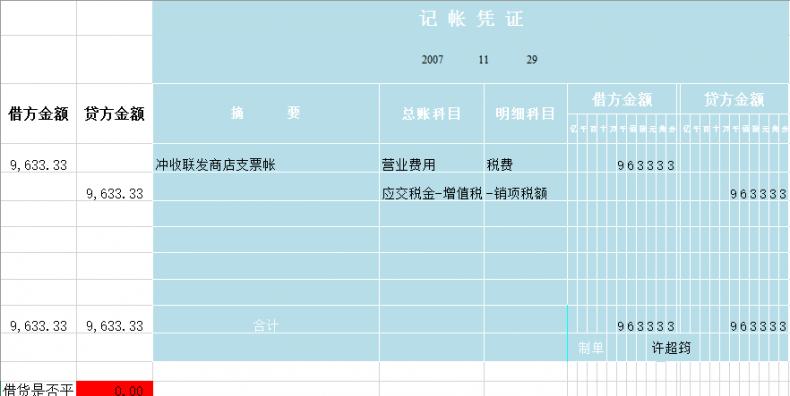The width and height of the screenshot is (790, 396).
Task: Click the day 29 date cell
Action: coord(532,59)
